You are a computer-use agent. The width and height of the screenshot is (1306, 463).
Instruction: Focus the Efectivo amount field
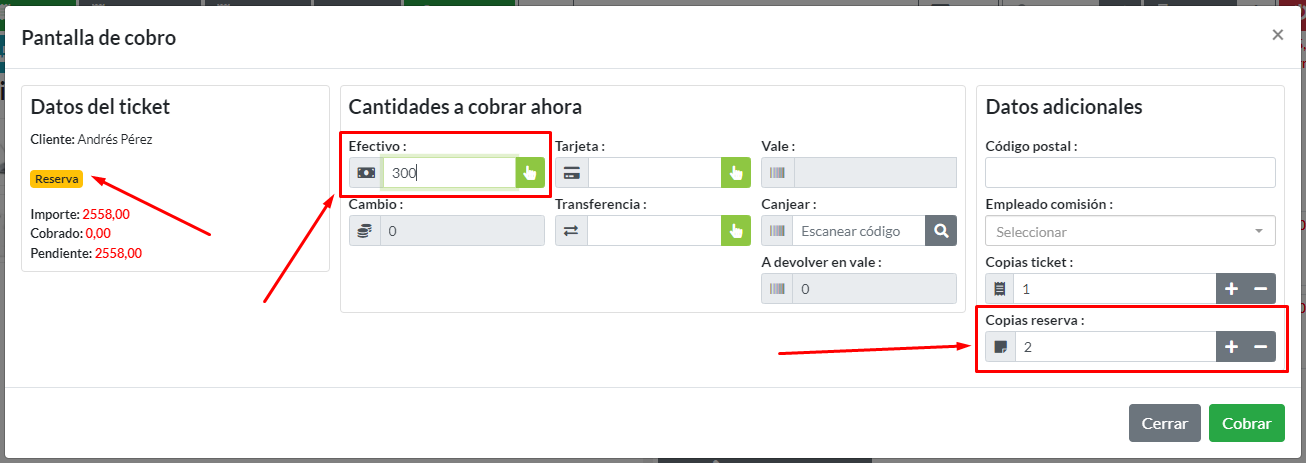(449, 173)
